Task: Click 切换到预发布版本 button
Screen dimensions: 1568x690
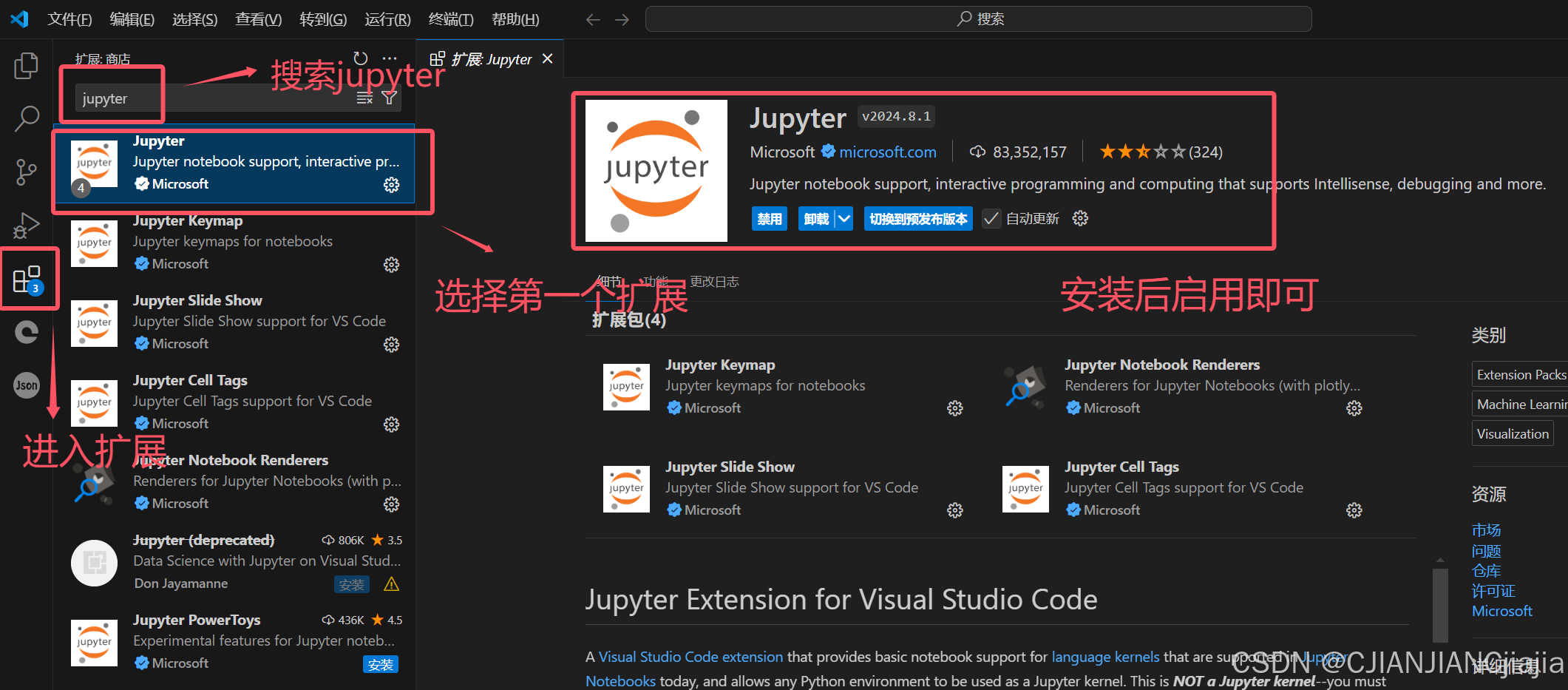Action: click(x=918, y=219)
